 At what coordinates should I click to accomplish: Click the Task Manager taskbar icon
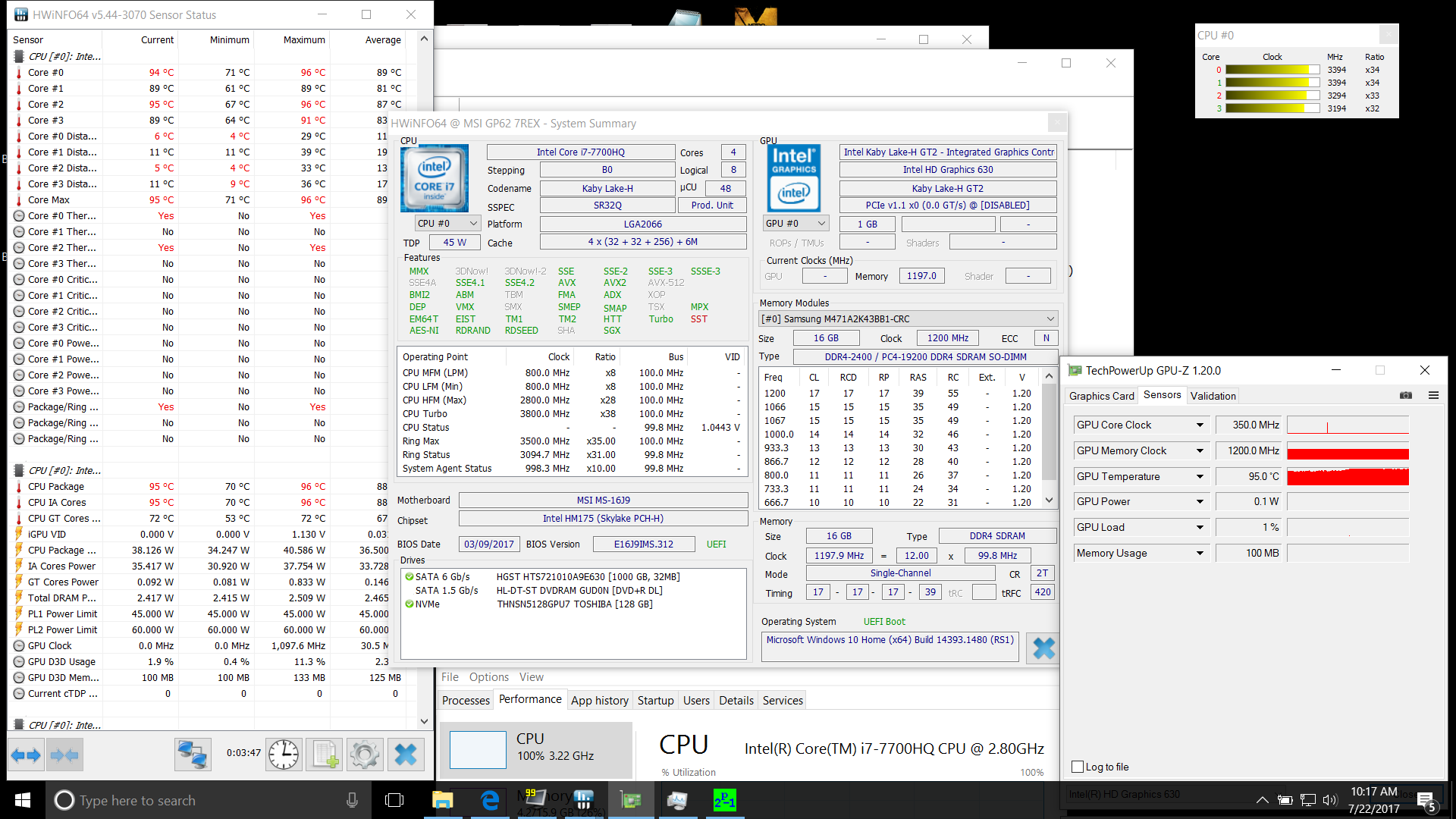coord(677,800)
